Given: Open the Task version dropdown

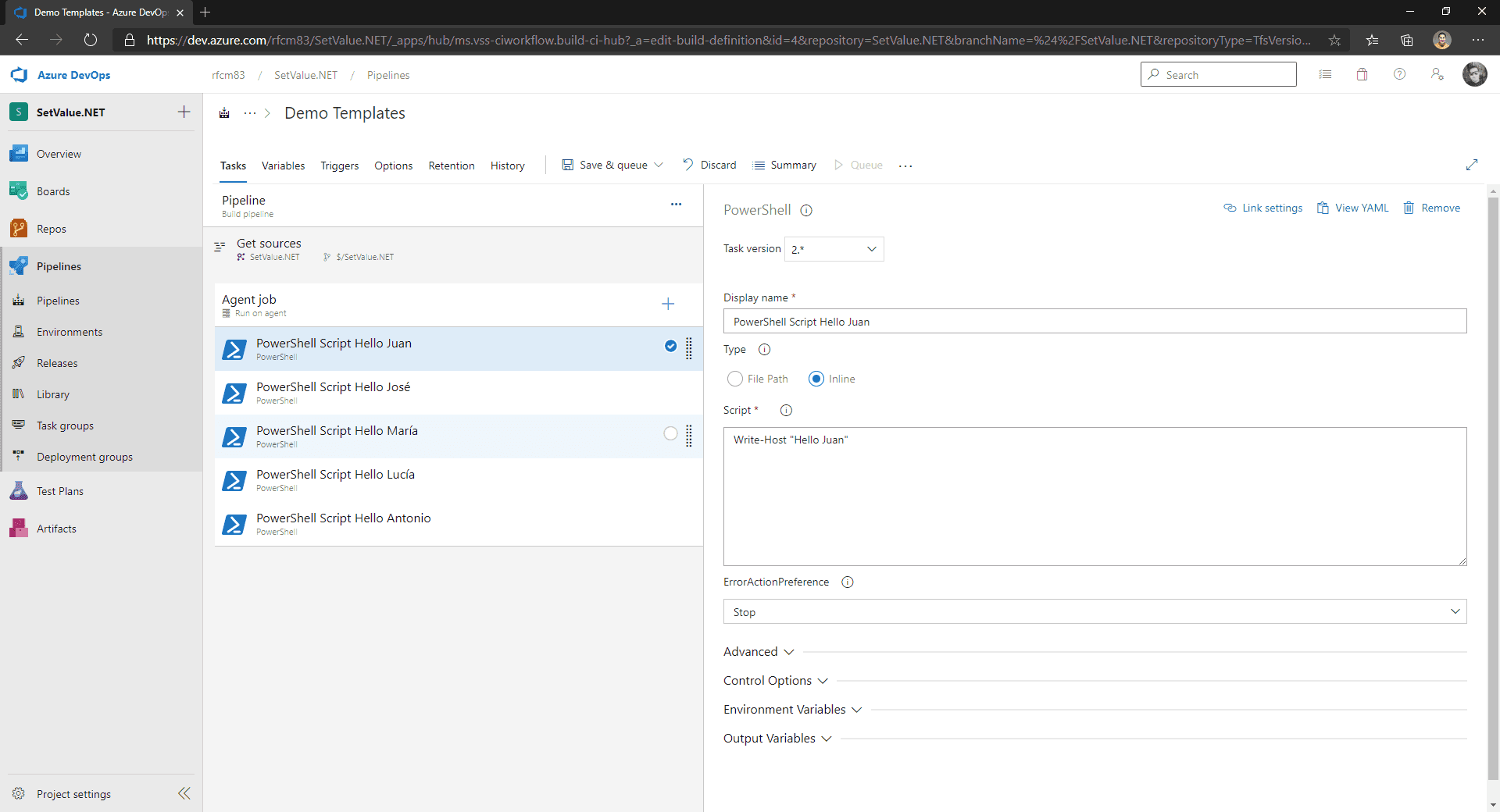Looking at the screenshot, I should tap(834, 249).
